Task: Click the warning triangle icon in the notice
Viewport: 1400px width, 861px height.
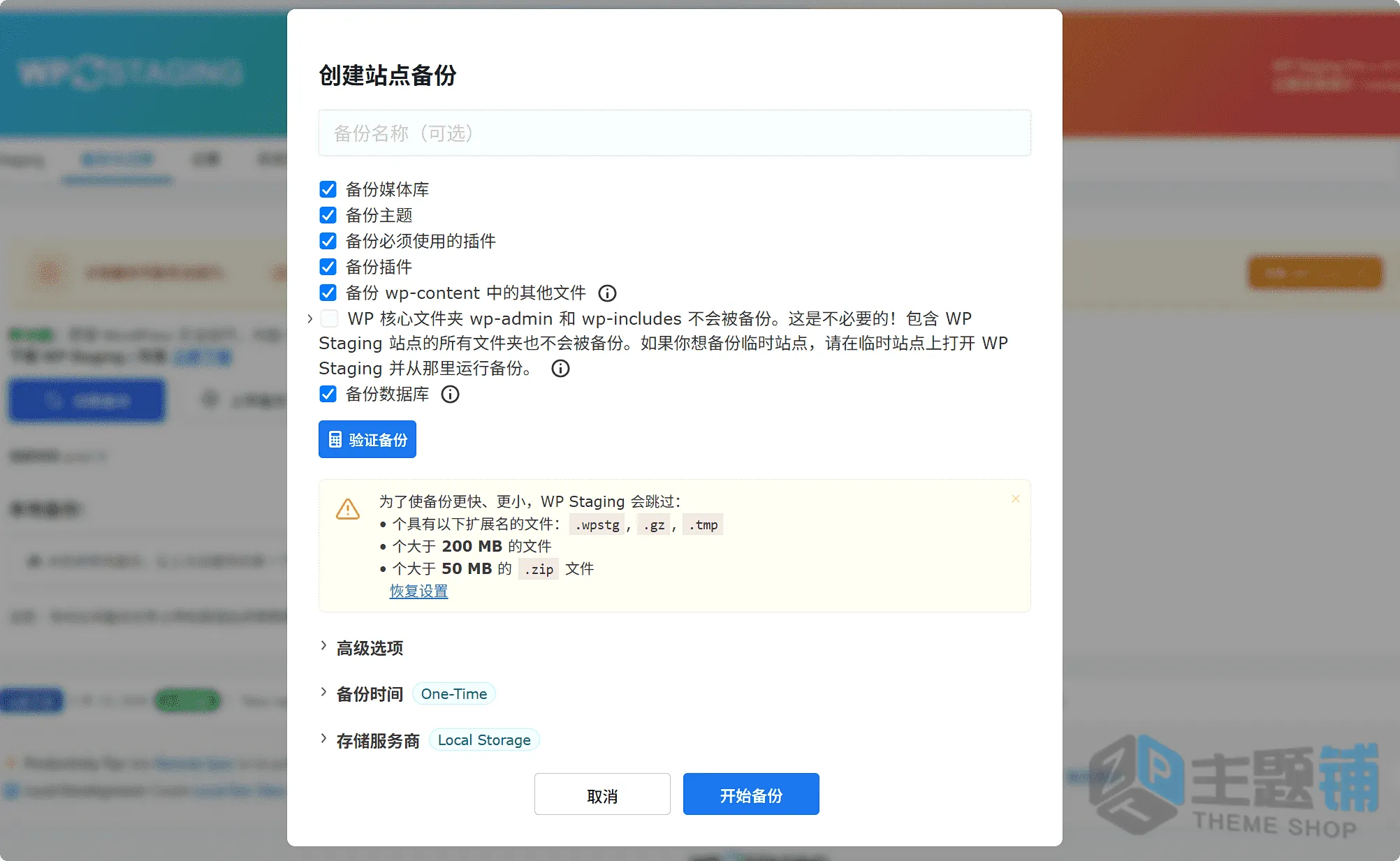Action: click(x=348, y=509)
